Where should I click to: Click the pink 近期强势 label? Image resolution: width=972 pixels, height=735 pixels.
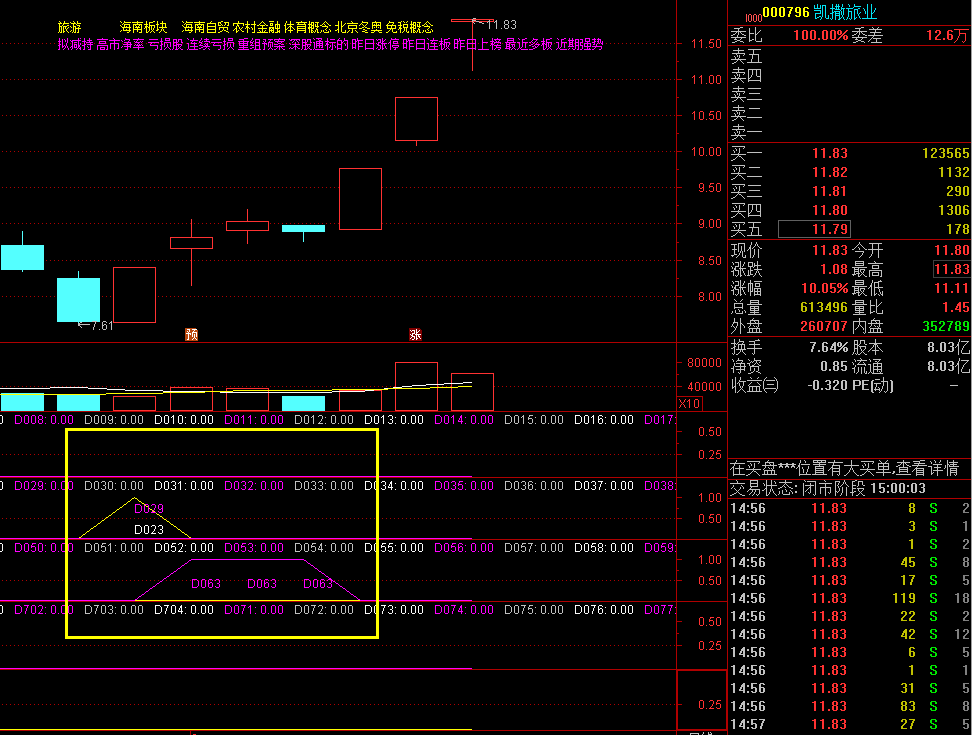579,45
